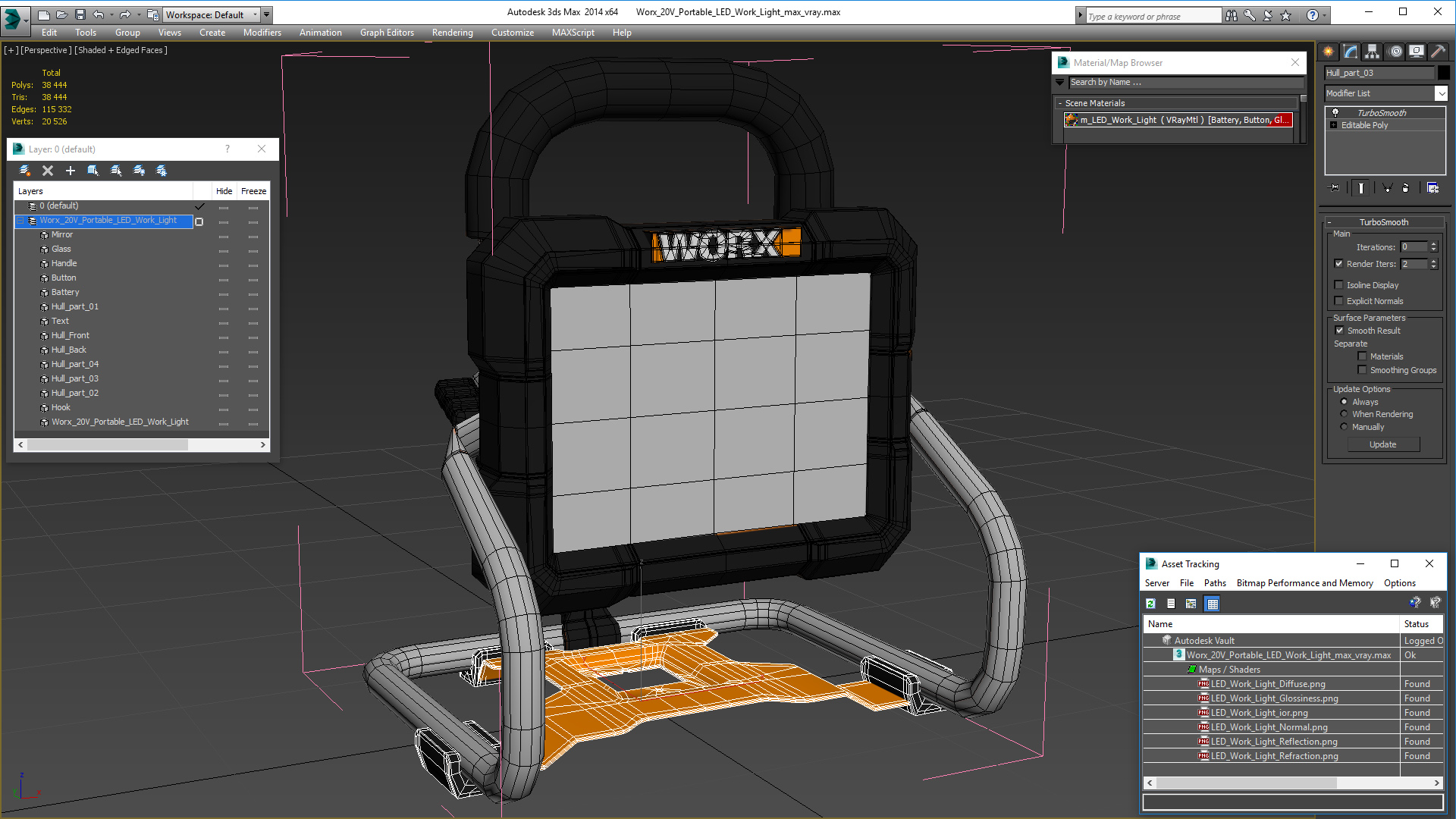Viewport: 1456px width, 819px height.
Task: Save the scene with the floppy disk icon
Action: point(80,14)
